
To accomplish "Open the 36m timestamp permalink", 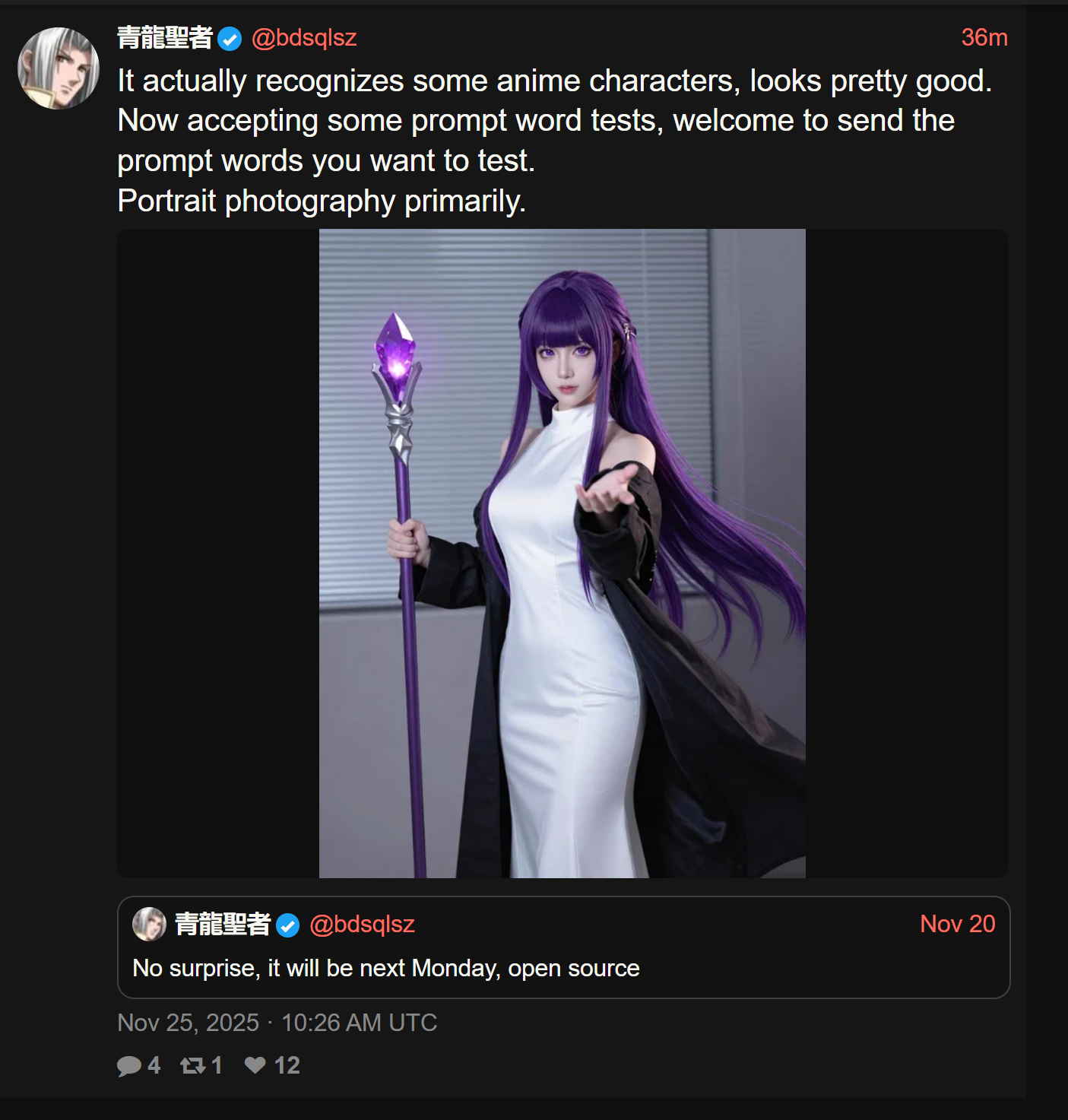I will 984,37.
